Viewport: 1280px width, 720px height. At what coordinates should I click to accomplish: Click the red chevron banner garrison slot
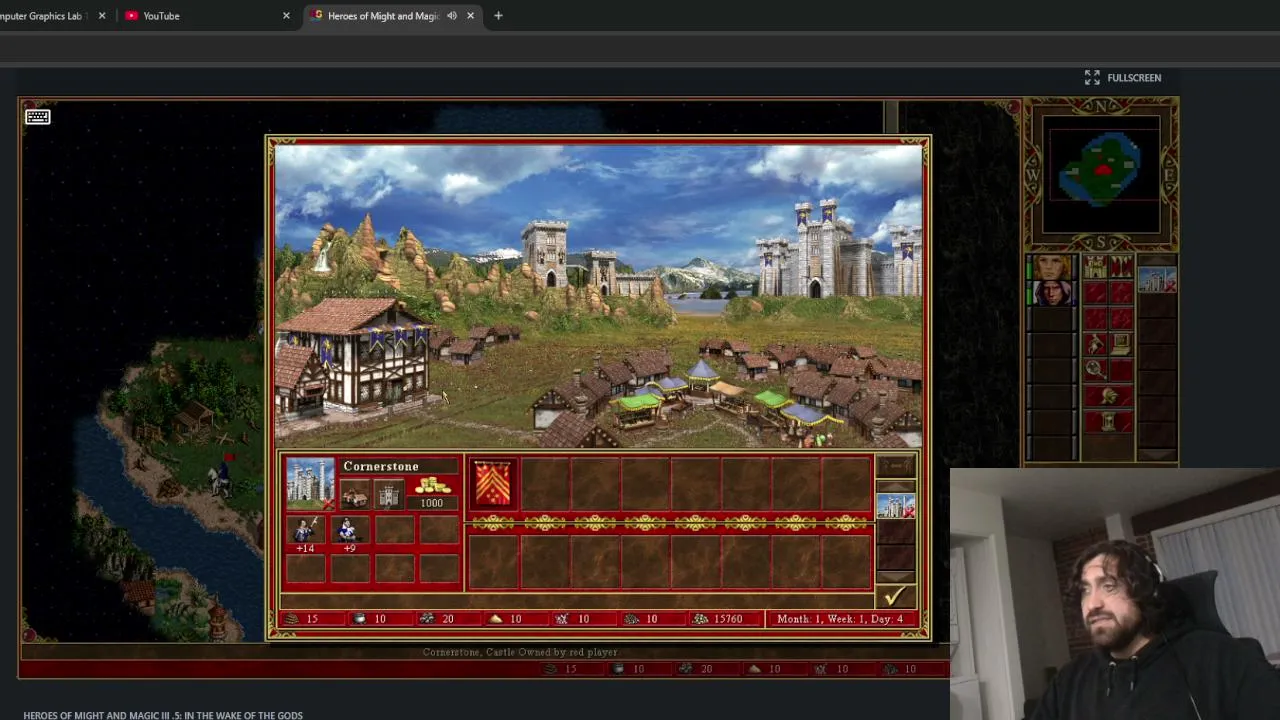(493, 485)
